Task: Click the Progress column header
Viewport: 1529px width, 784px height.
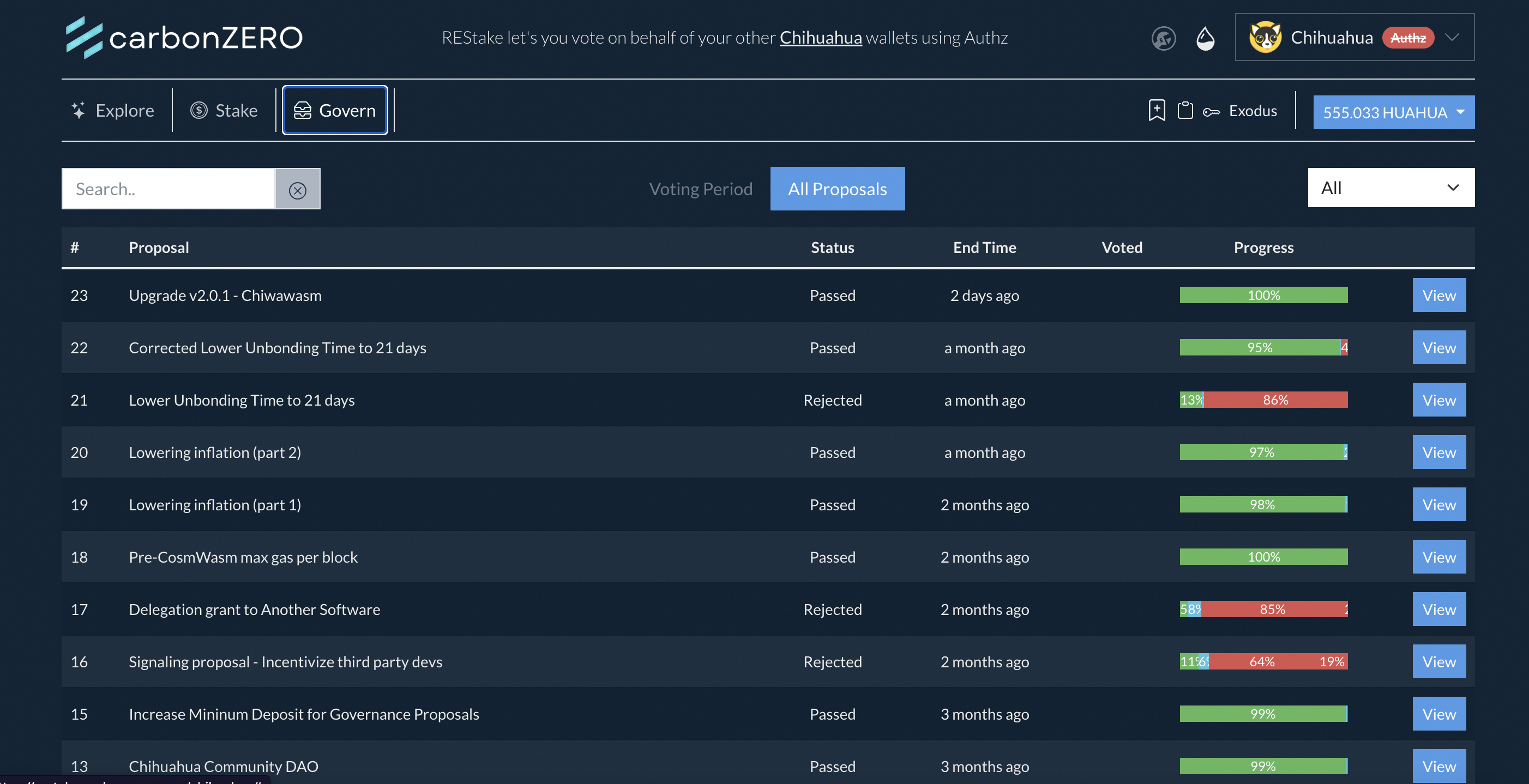Action: pos(1263,248)
